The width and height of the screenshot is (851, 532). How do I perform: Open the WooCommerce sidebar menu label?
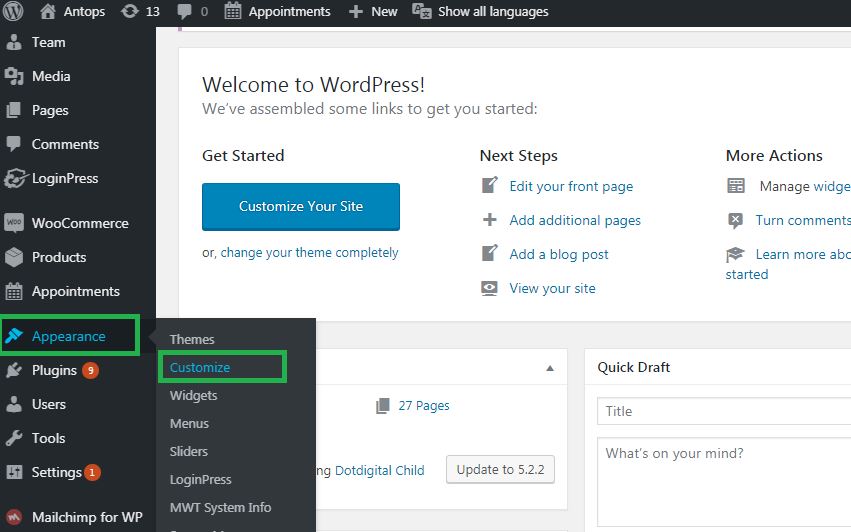coord(80,223)
